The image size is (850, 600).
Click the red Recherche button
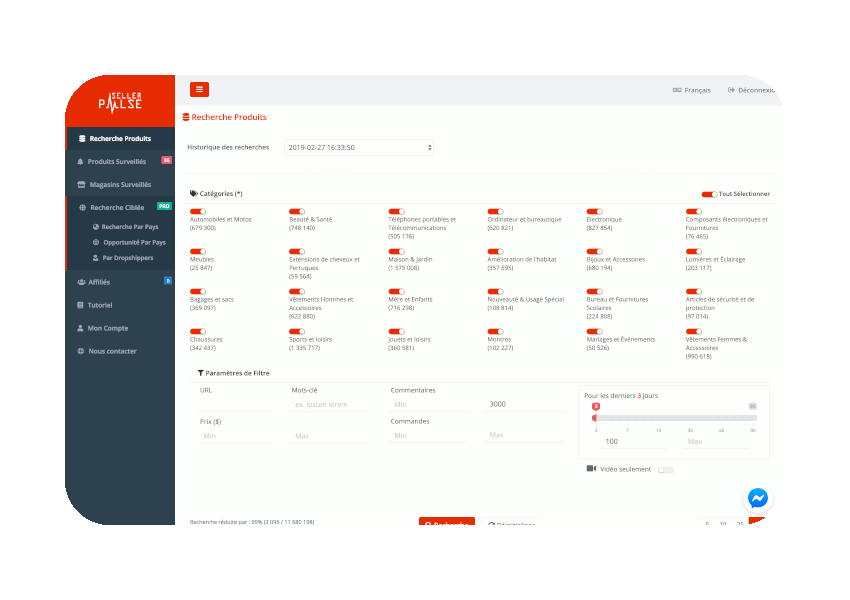(447, 521)
